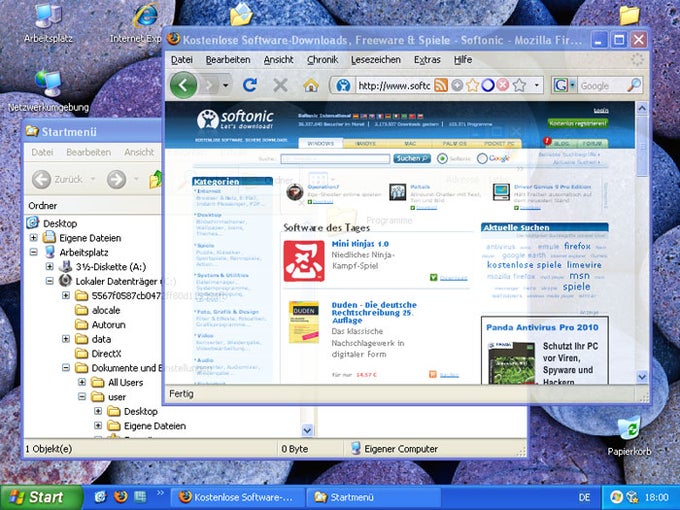This screenshot has height=510, width=680.
Task: Click the Panda Antivirus Pro 2010 ad link
Action: click(542, 327)
